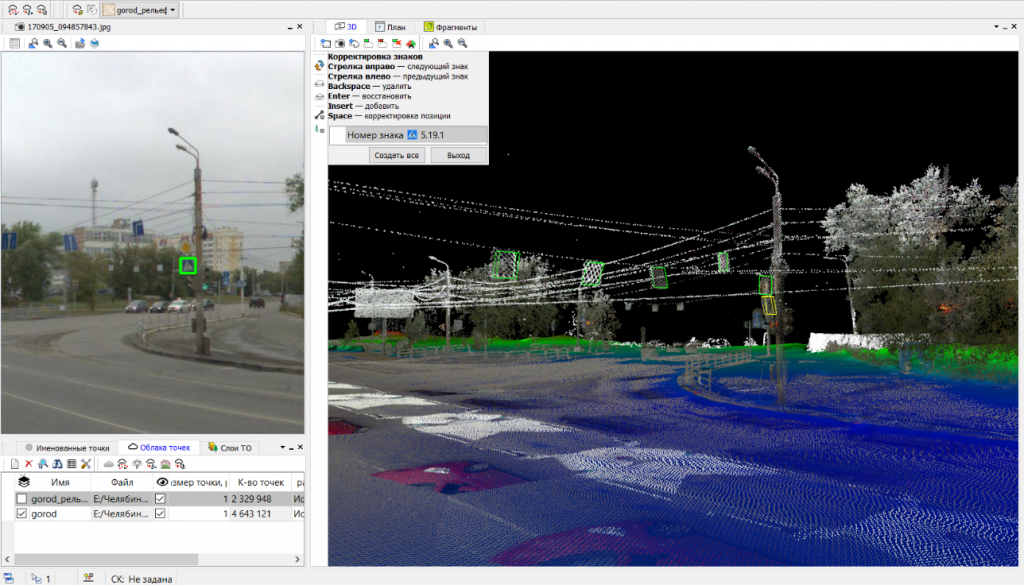Click the camera snapshot icon in the 3D toolbar
Screen dimensions: 1024x585
click(340, 43)
